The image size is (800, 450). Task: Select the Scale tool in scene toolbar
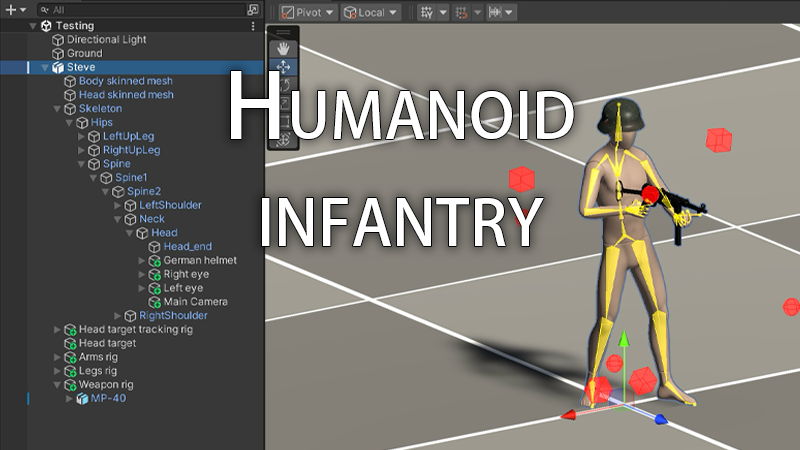[283, 103]
